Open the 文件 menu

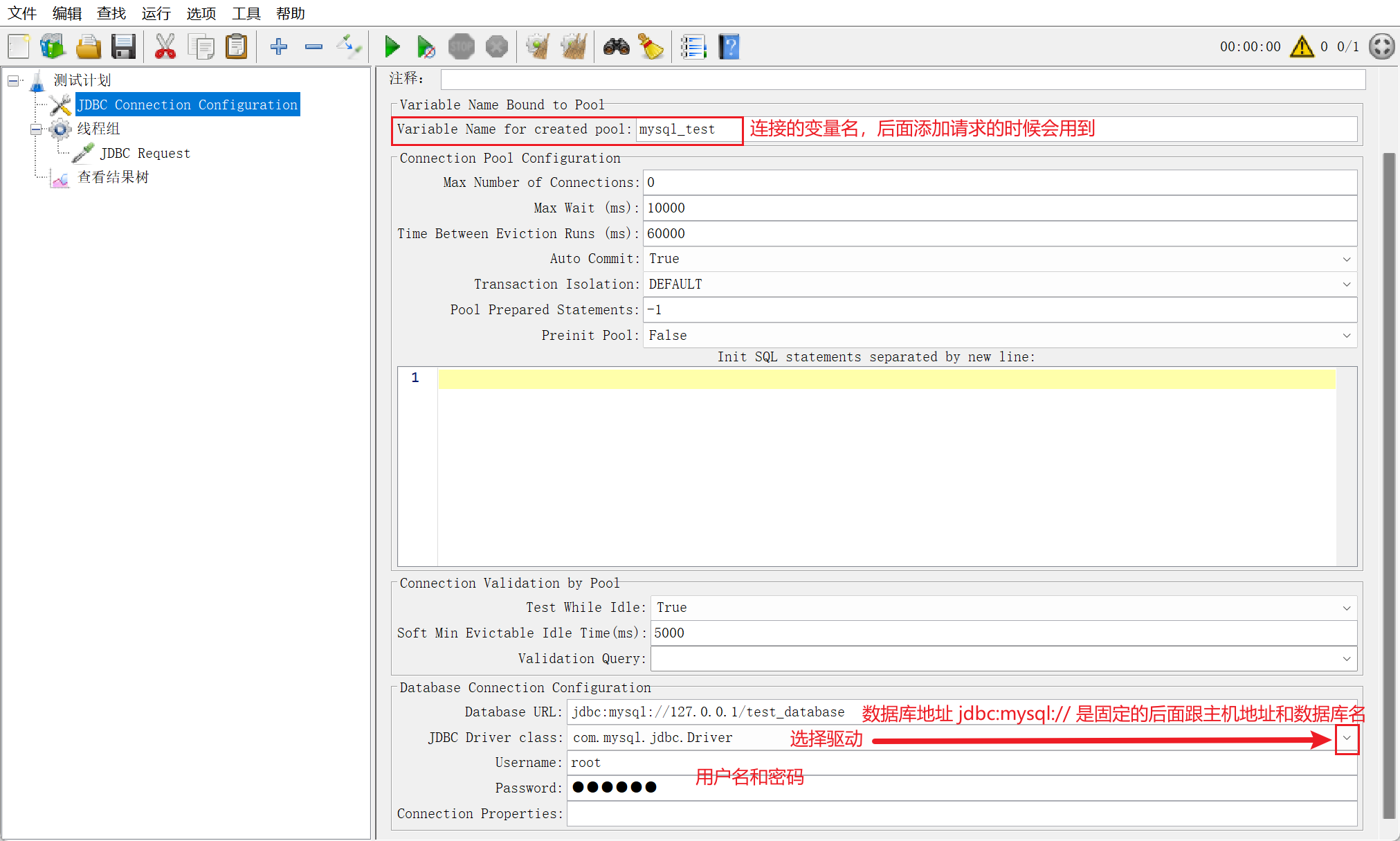click(x=21, y=13)
